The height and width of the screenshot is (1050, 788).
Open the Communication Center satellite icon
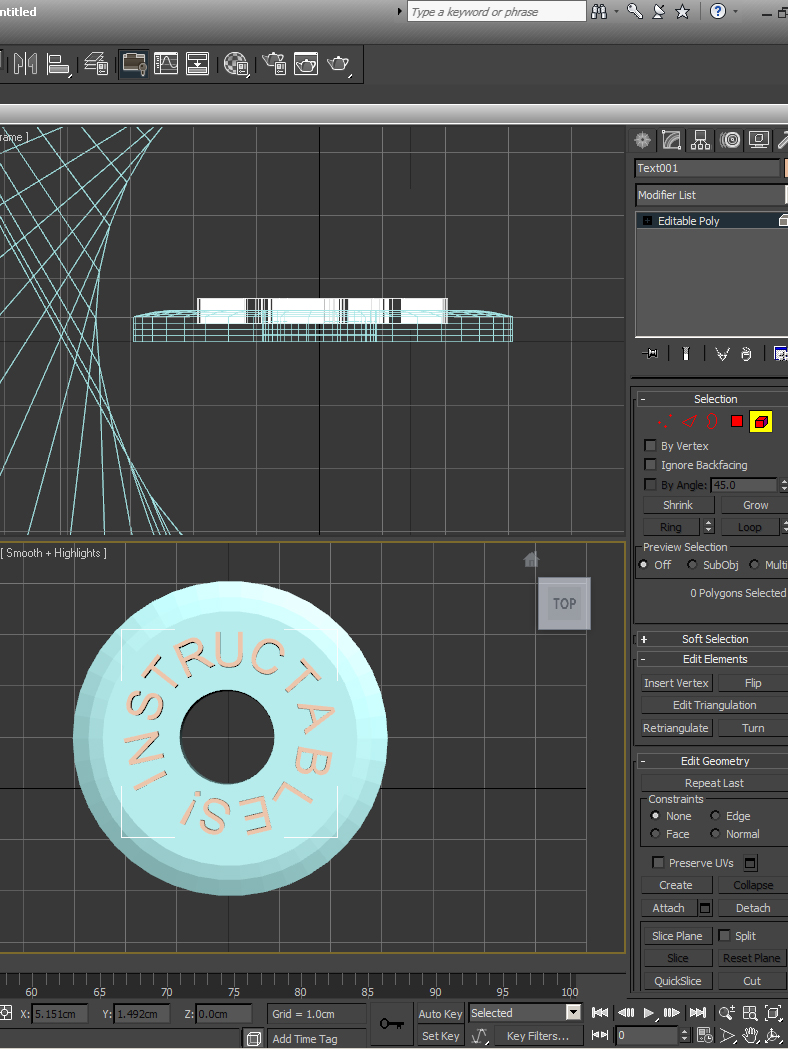click(659, 11)
